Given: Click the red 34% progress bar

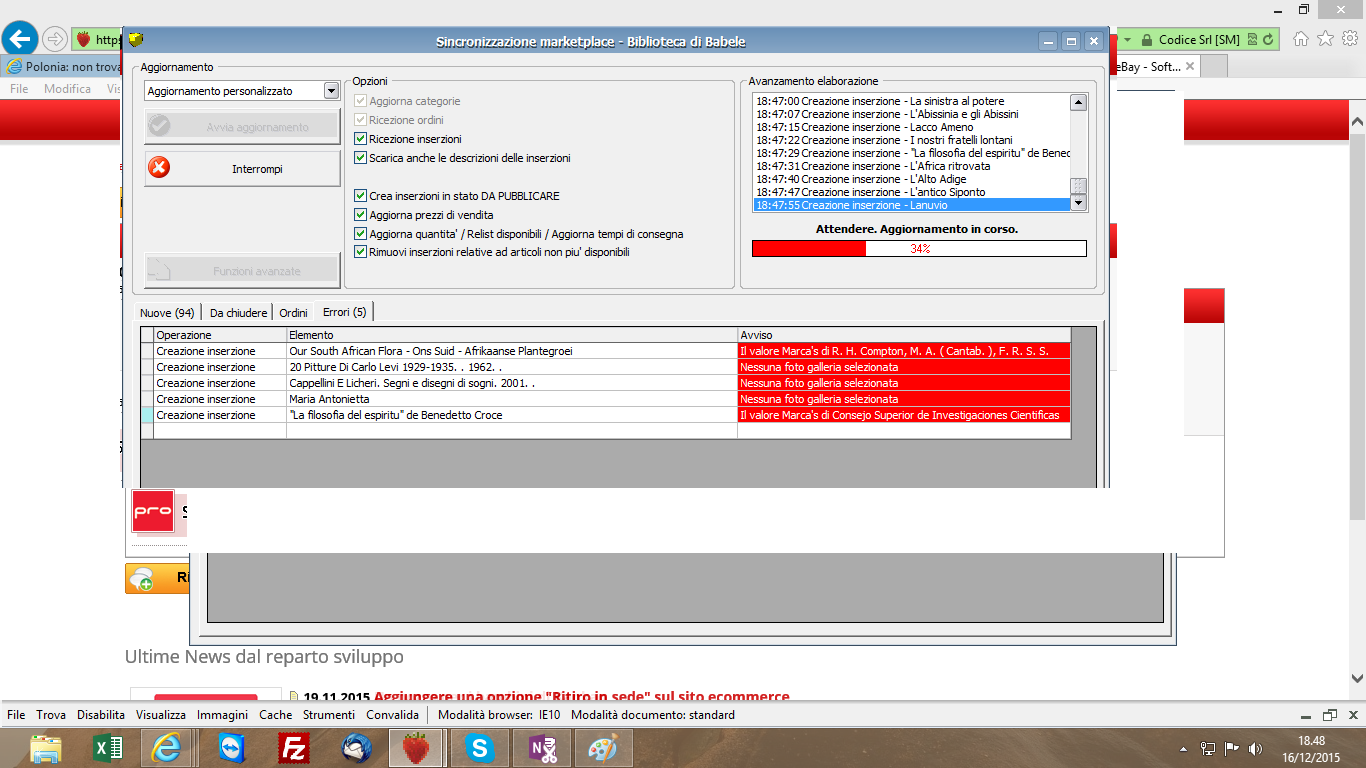Looking at the screenshot, I should (x=919, y=249).
